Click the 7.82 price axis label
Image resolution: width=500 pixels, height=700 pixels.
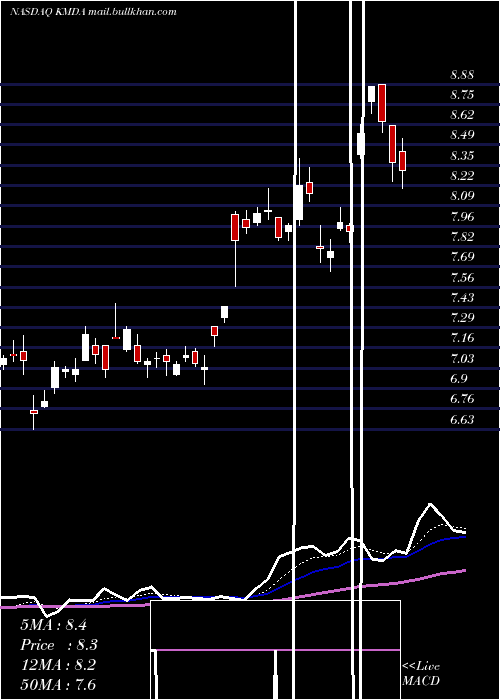point(462,236)
